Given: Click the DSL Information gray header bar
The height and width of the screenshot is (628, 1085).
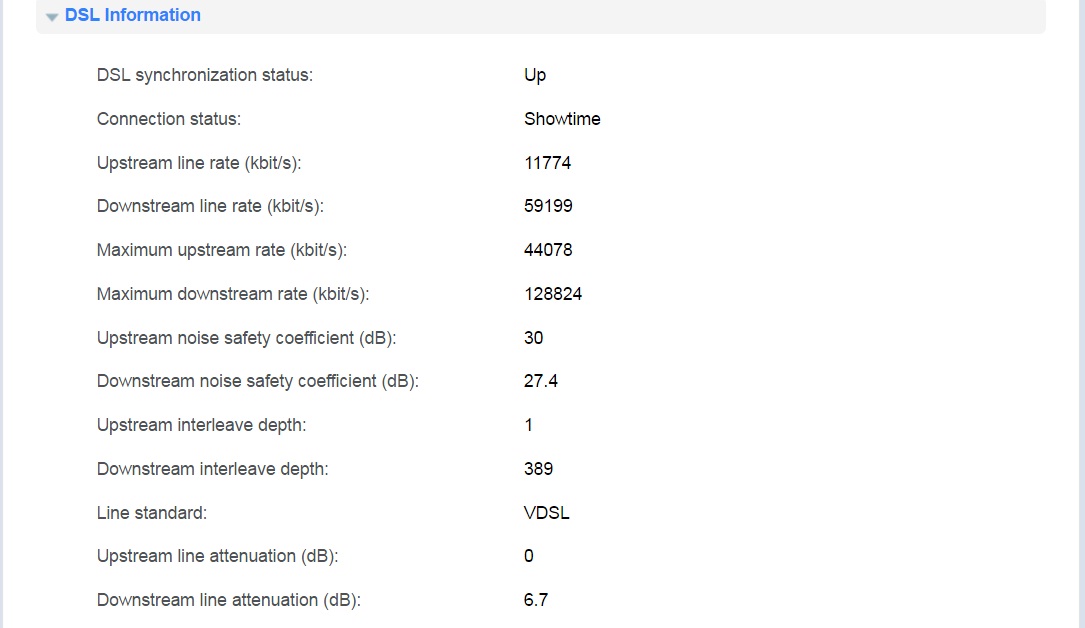Looking at the screenshot, I should 541,16.
